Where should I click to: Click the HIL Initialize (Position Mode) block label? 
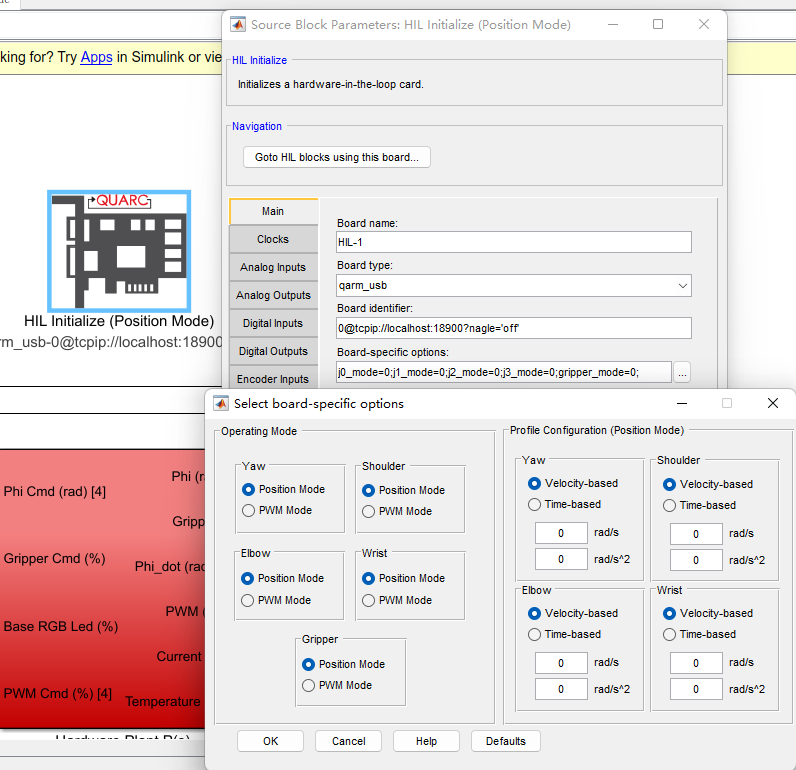pos(119,321)
